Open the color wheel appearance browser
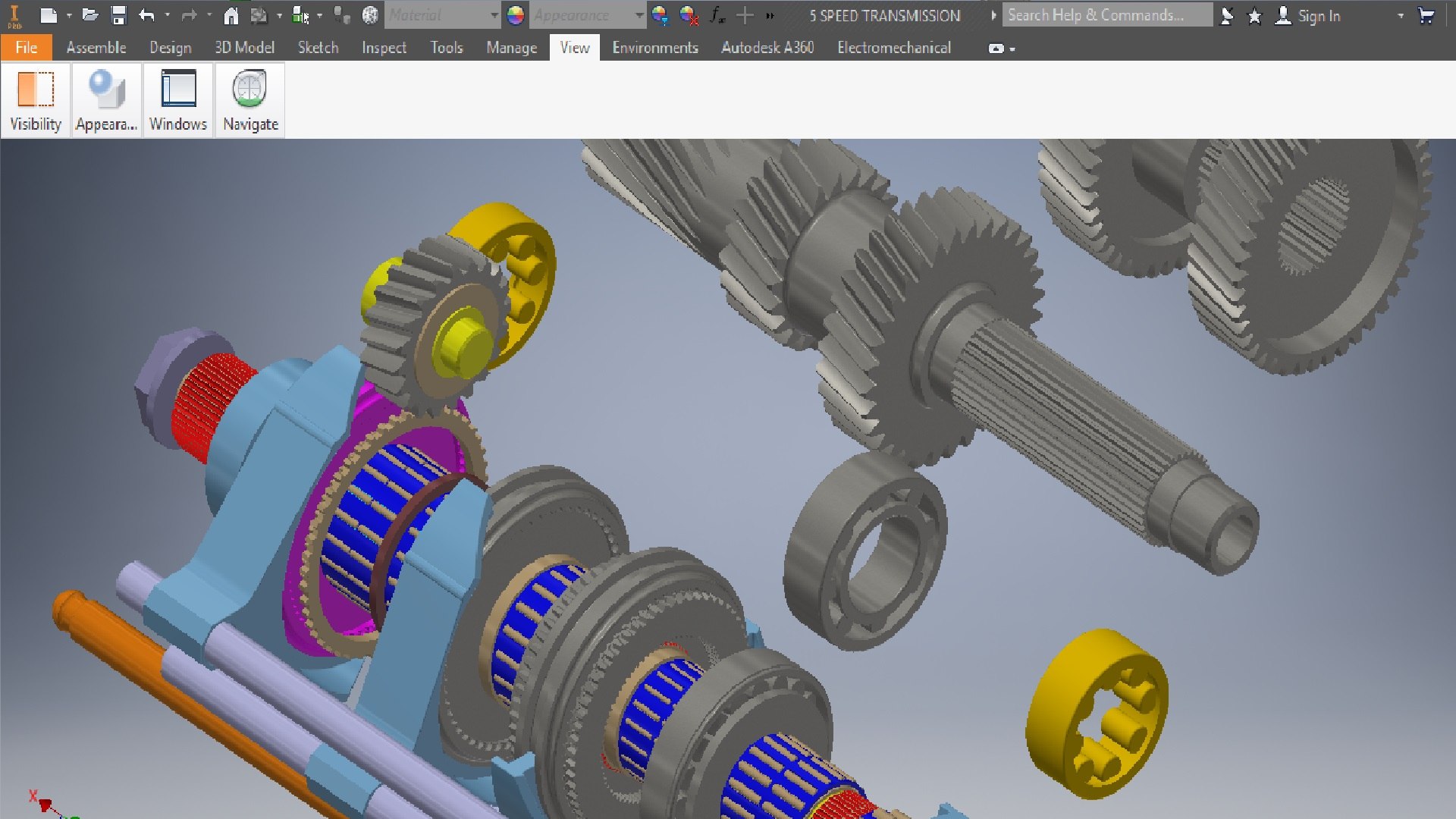The width and height of the screenshot is (1456, 819). [x=516, y=15]
